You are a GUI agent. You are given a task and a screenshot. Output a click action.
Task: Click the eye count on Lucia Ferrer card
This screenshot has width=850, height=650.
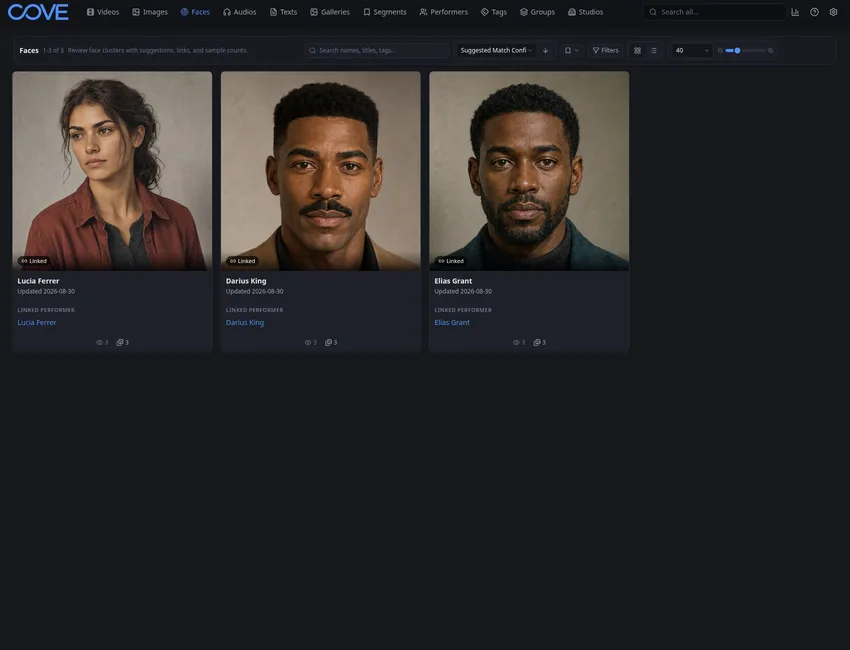pos(102,342)
